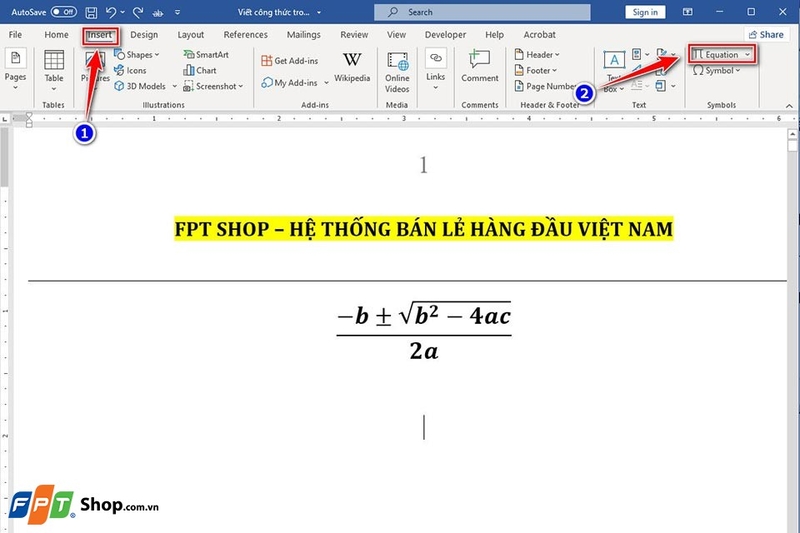The height and width of the screenshot is (533, 800).
Task: Open the Wikipedia add-in
Action: [x=352, y=67]
